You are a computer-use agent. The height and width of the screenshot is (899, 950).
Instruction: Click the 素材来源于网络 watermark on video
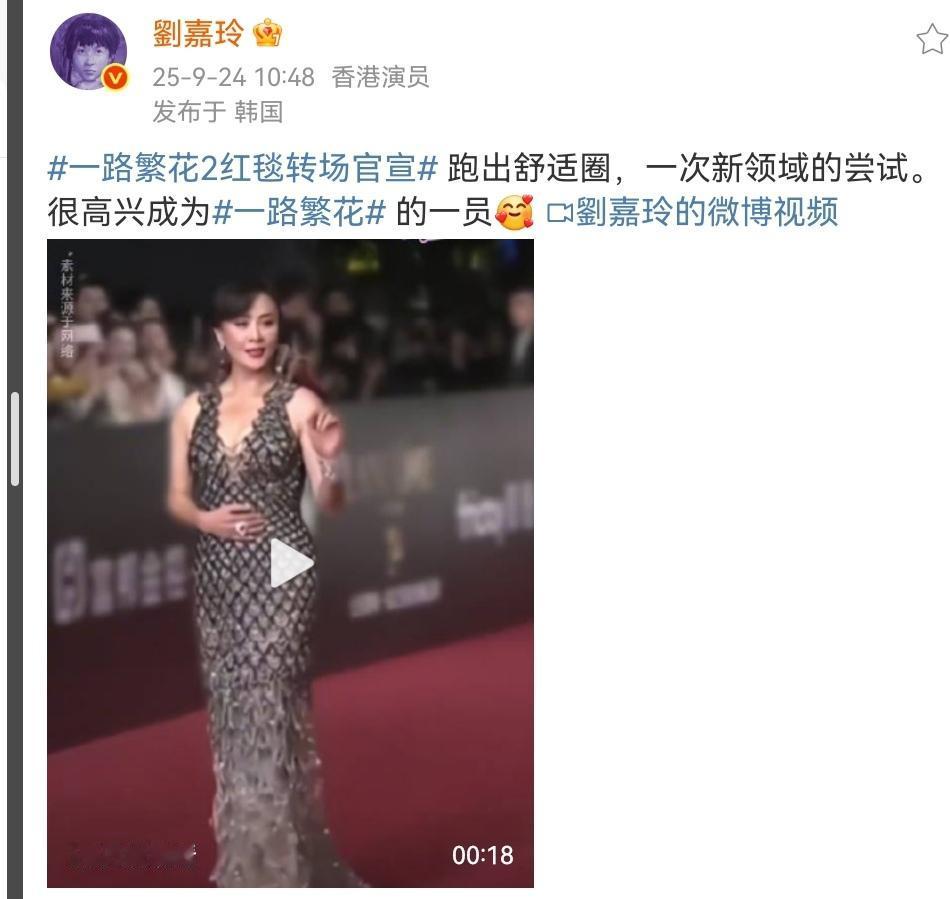(x=67, y=306)
